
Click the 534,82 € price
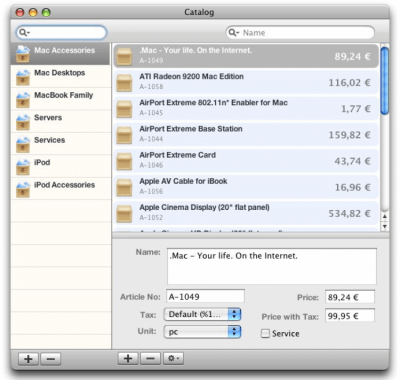pos(349,214)
